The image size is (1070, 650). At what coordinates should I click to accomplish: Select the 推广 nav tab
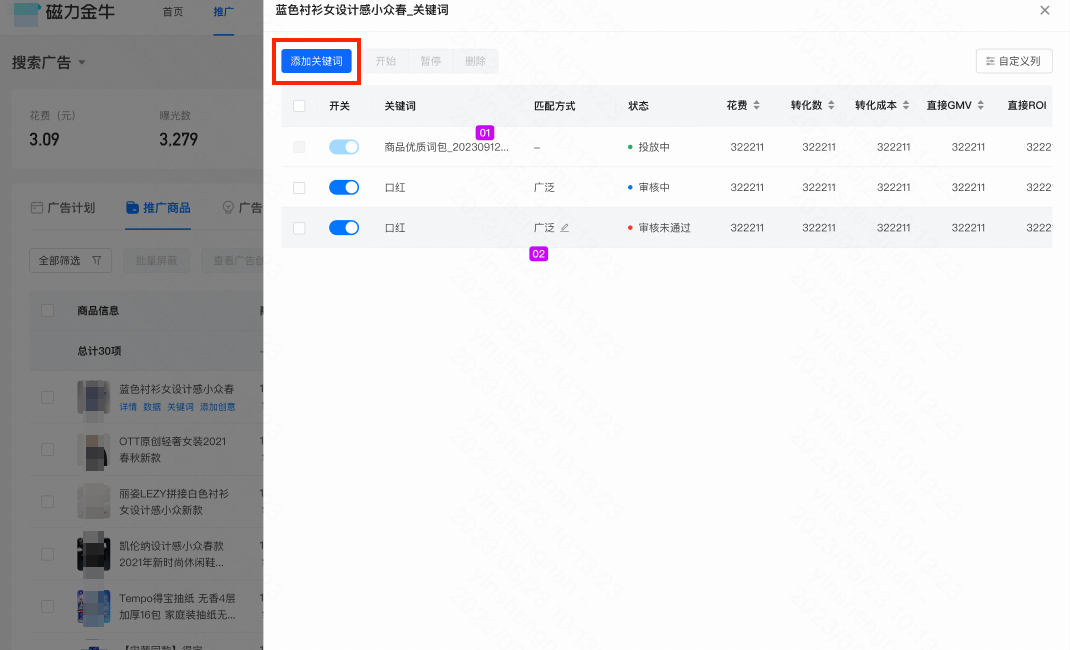(x=223, y=12)
